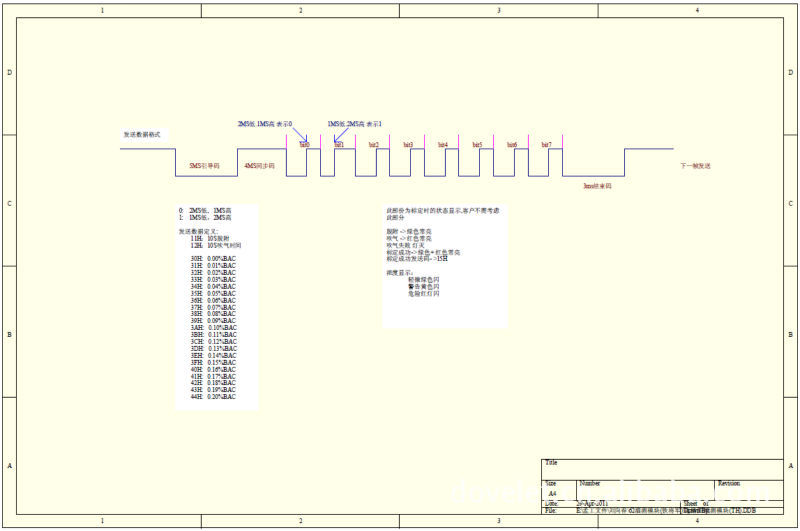Click the 3AH: 0.10%BAC entry
Viewport: 800px width, 531px height.
(213, 328)
